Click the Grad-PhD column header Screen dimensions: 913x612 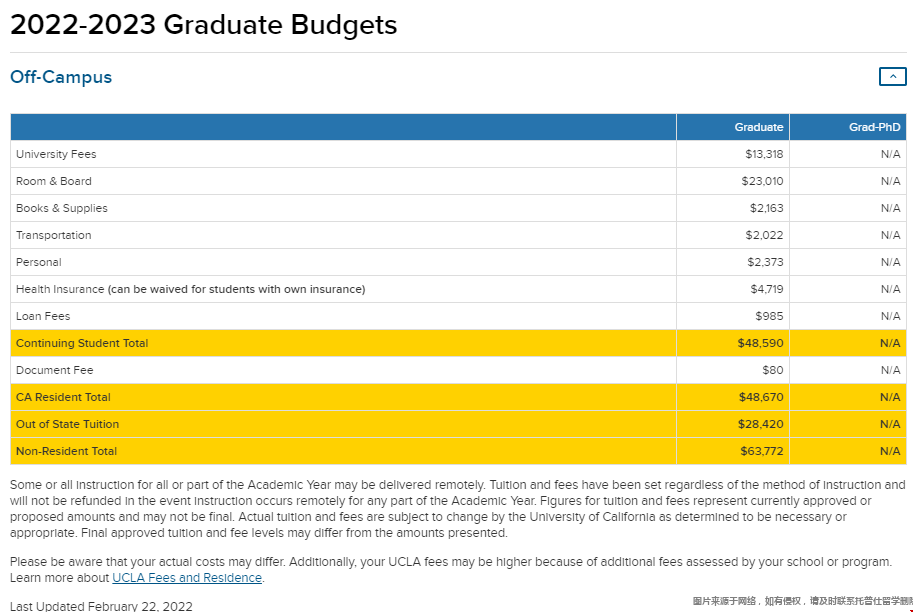pyautogui.click(x=874, y=127)
